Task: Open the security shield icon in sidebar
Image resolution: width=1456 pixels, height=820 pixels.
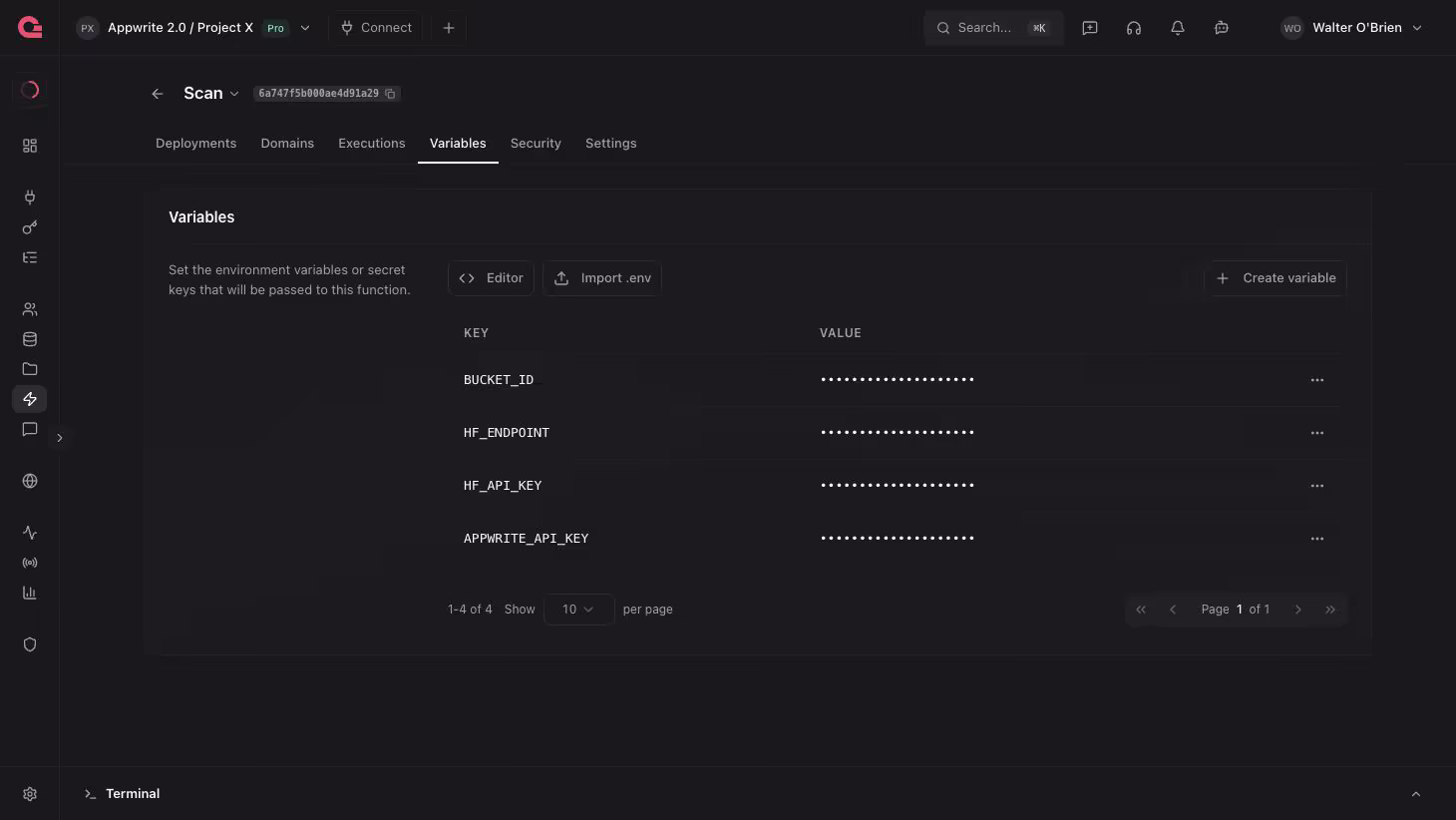Action: click(x=30, y=644)
